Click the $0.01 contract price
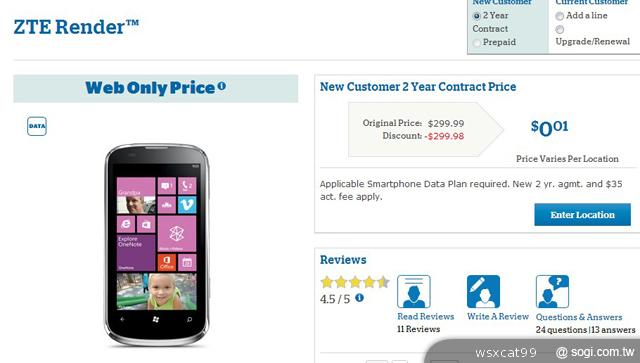This screenshot has width=640, height=363. (x=549, y=128)
